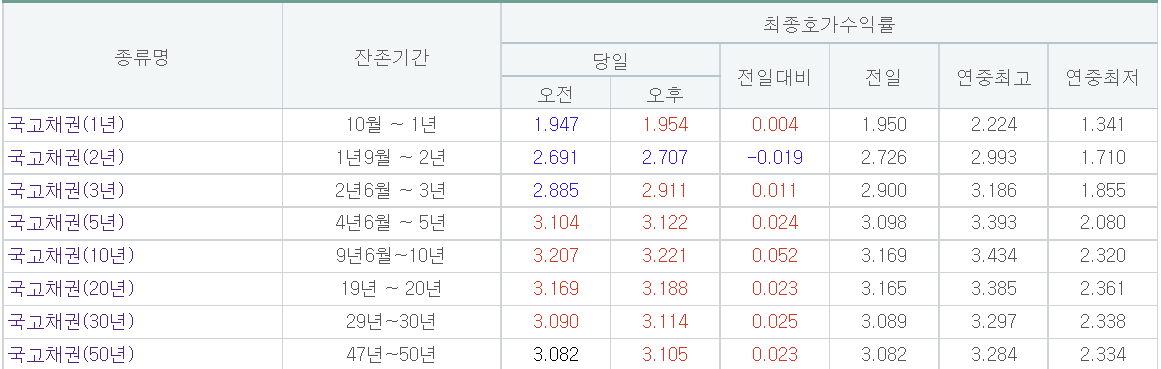
Task: Click the 3.385 yearly high value
Action: click(x=994, y=289)
